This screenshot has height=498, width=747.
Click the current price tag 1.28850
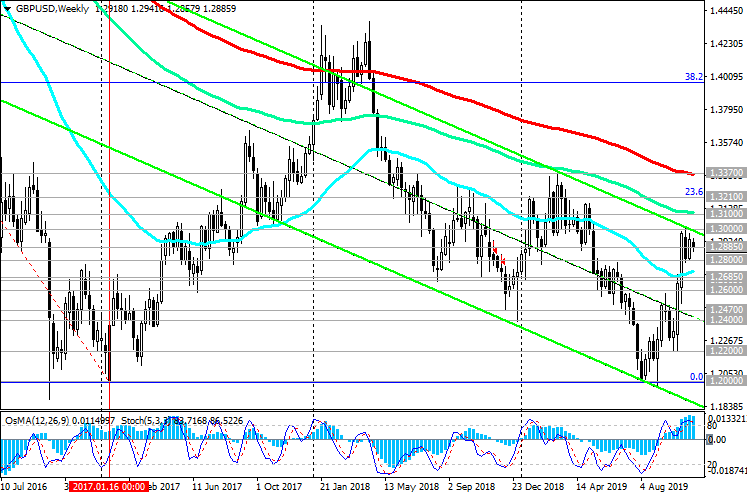(726, 246)
